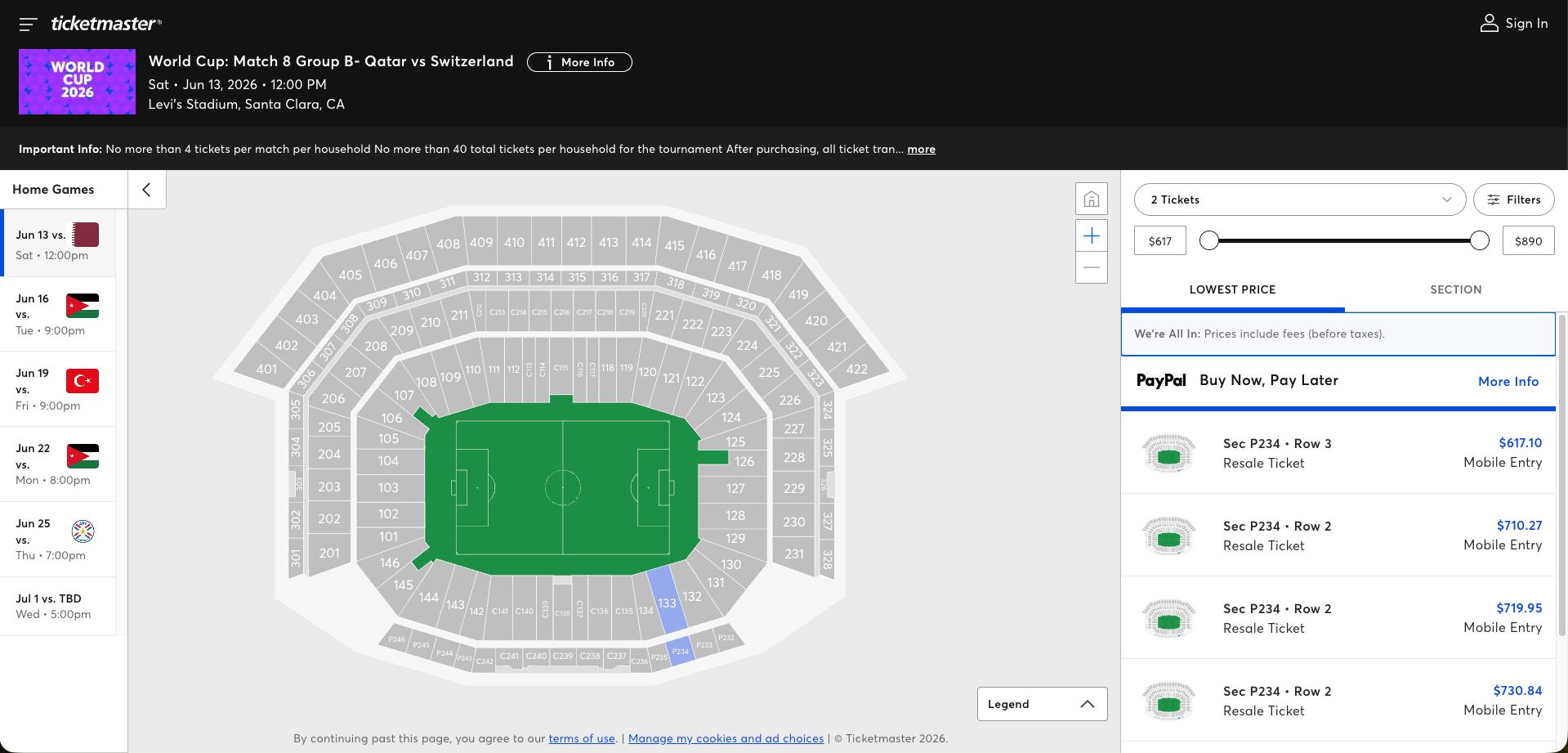Choose the $617.10 Sec P234 Row 3 listing
Image resolution: width=1568 pixels, height=753 pixels.
[1338, 453]
